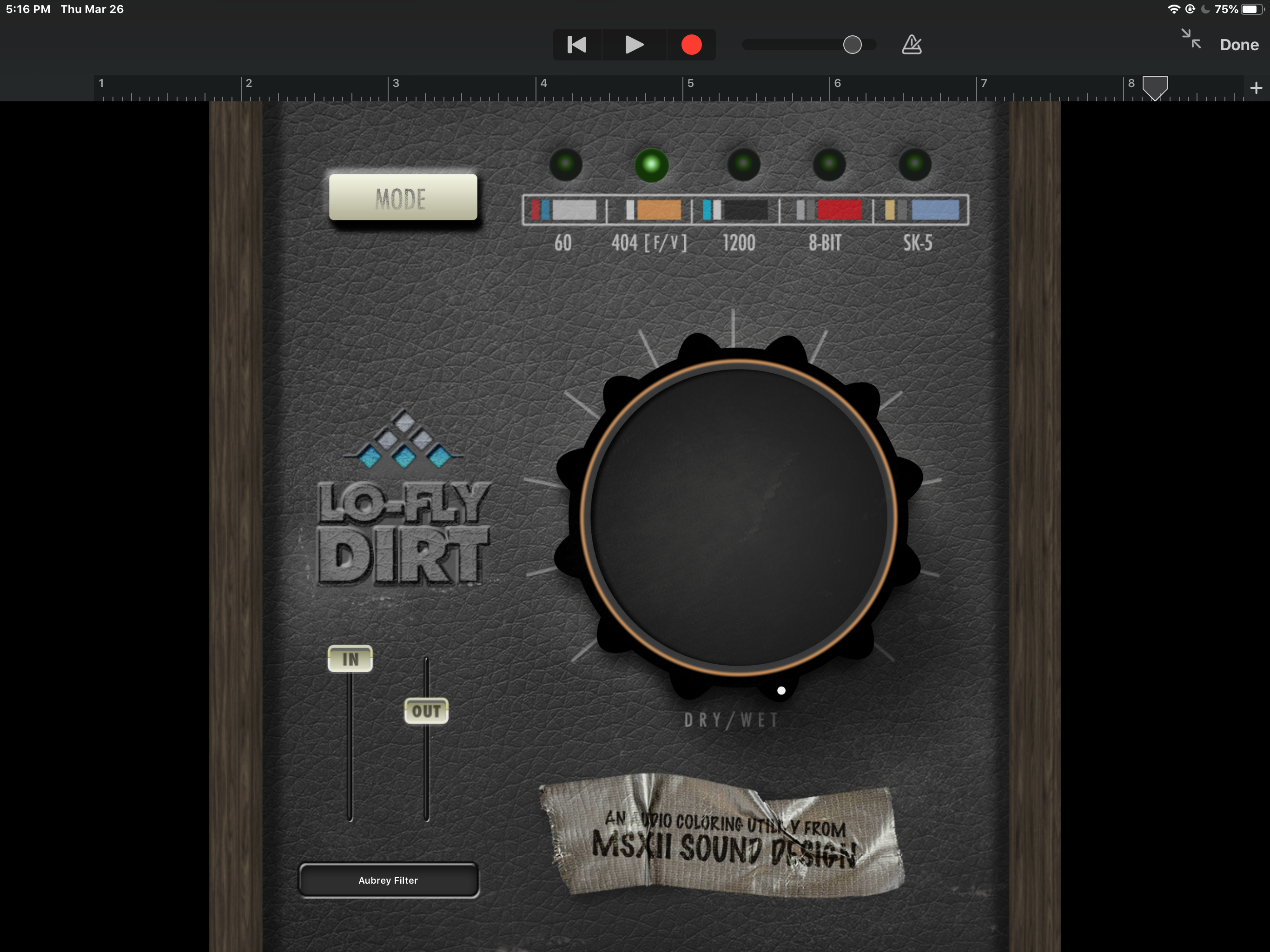Start recording with the red Record button
The height and width of the screenshot is (952, 1270).
point(691,45)
